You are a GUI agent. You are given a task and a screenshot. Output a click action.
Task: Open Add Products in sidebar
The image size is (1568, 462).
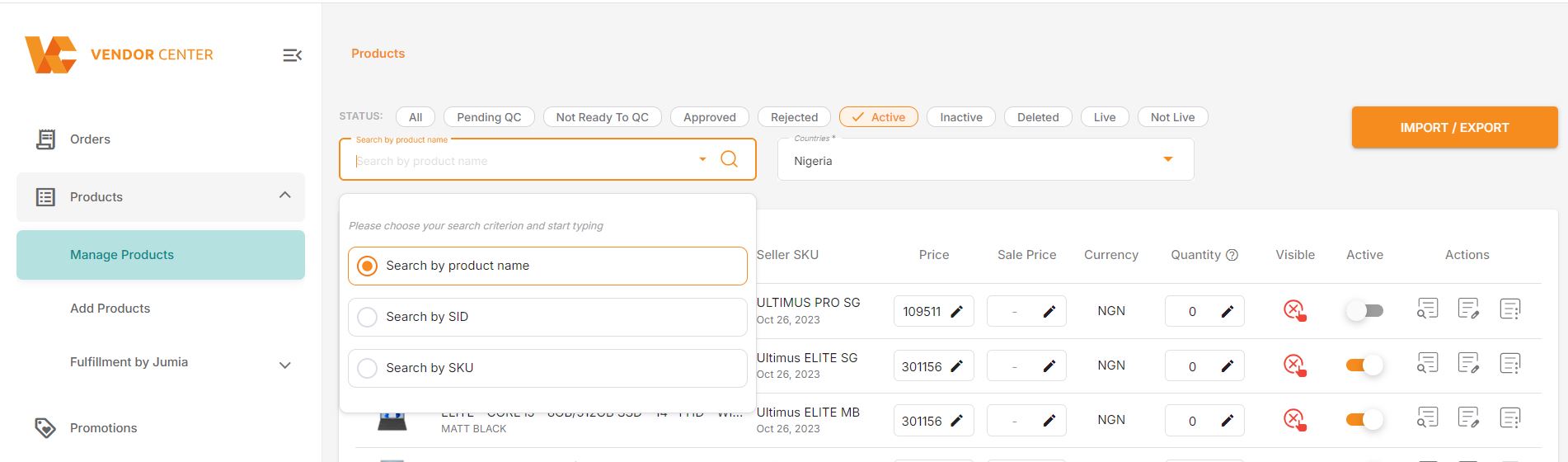[x=110, y=309]
